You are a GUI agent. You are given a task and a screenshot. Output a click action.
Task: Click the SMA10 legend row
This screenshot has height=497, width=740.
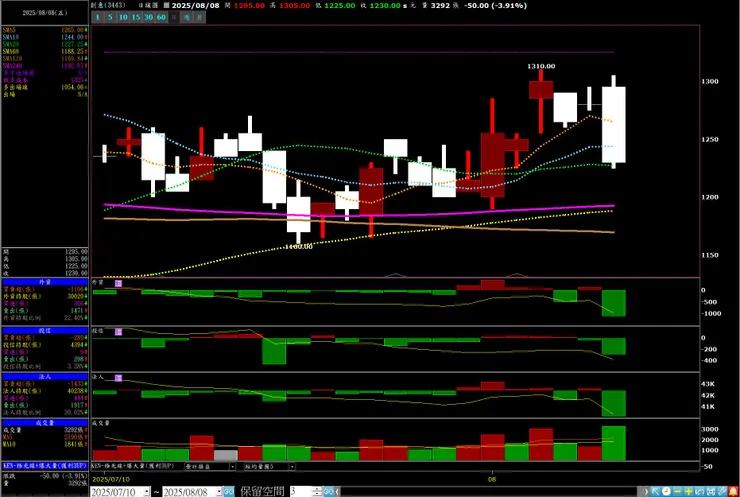[x=45, y=37]
